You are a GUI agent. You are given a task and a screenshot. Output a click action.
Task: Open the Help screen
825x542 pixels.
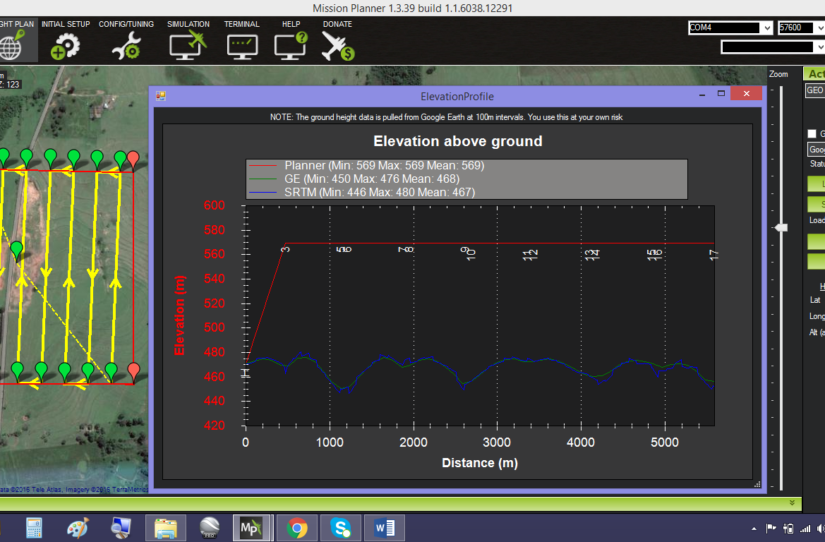pos(291,41)
